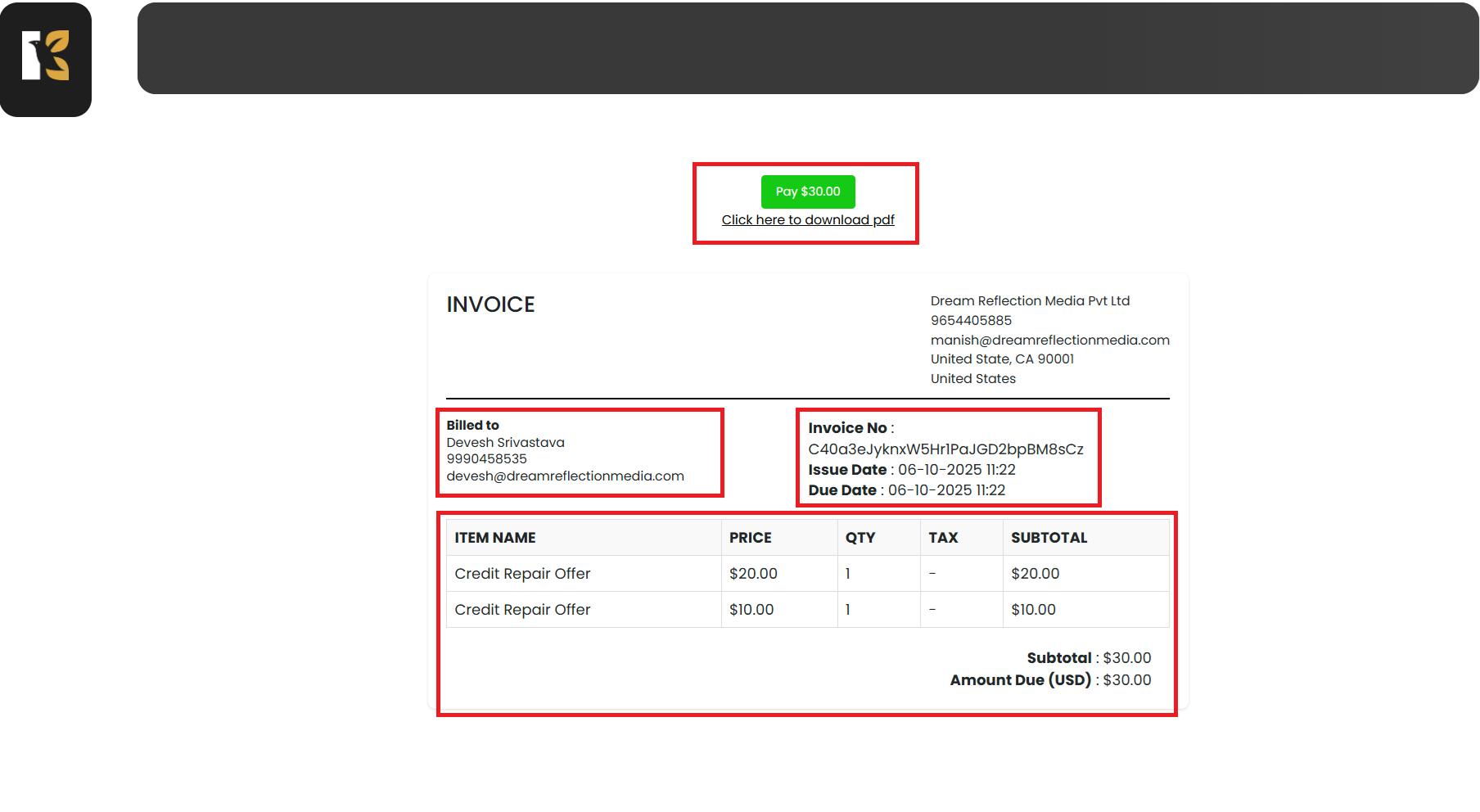Click the QTY column header
Screen dimensions: 1480x812
(860, 538)
